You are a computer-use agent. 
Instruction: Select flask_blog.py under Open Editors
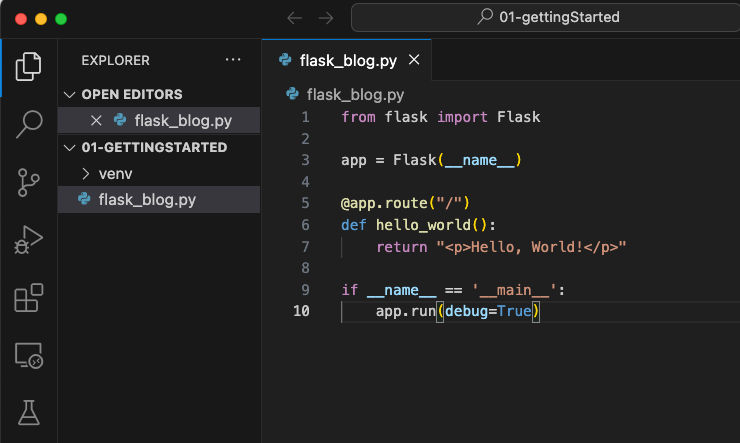pos(159,121)
